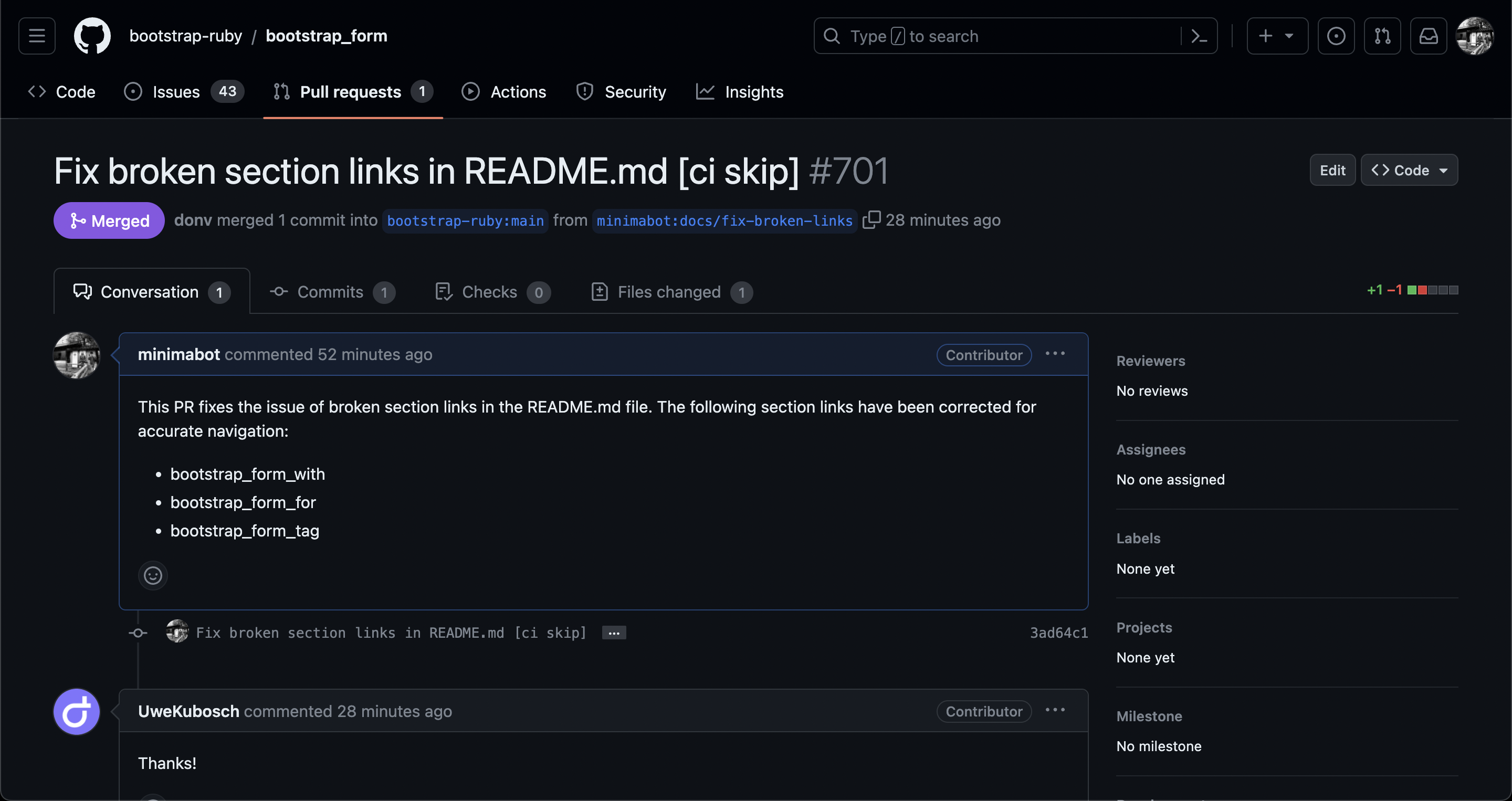Open the create new plus dropdown
This screenshot has height=801, width=1512.
pyautogui.click(x=1277, y=36)
